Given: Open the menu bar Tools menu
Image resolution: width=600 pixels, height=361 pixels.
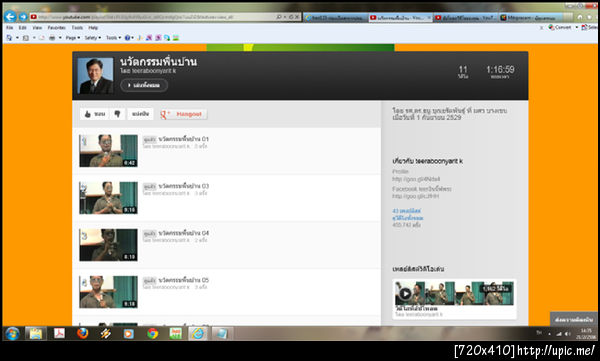Looking at the screenshot, I should pyautogui.click(x=77, y=28).
